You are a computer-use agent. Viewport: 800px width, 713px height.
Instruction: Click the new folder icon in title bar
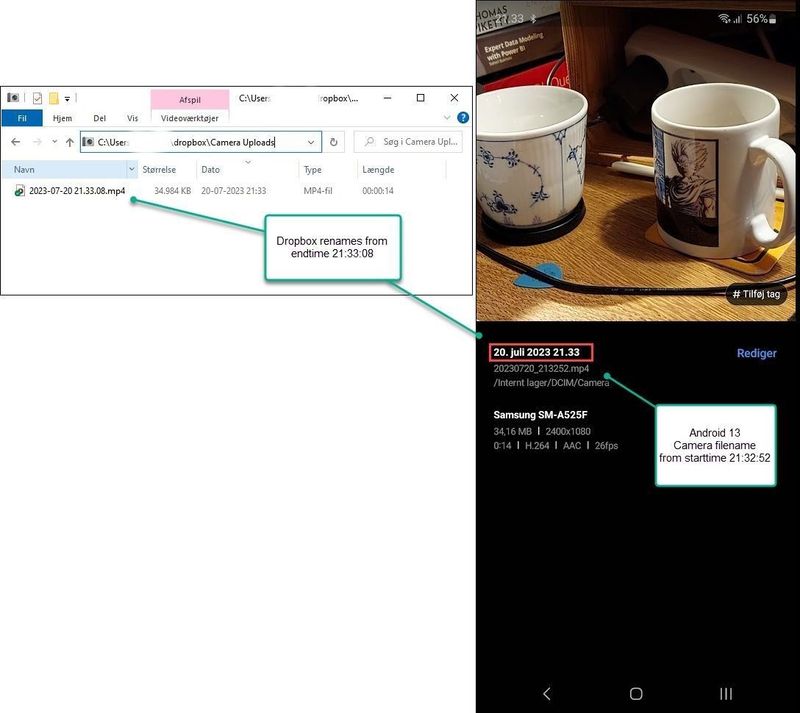click(x=54, y=98)
